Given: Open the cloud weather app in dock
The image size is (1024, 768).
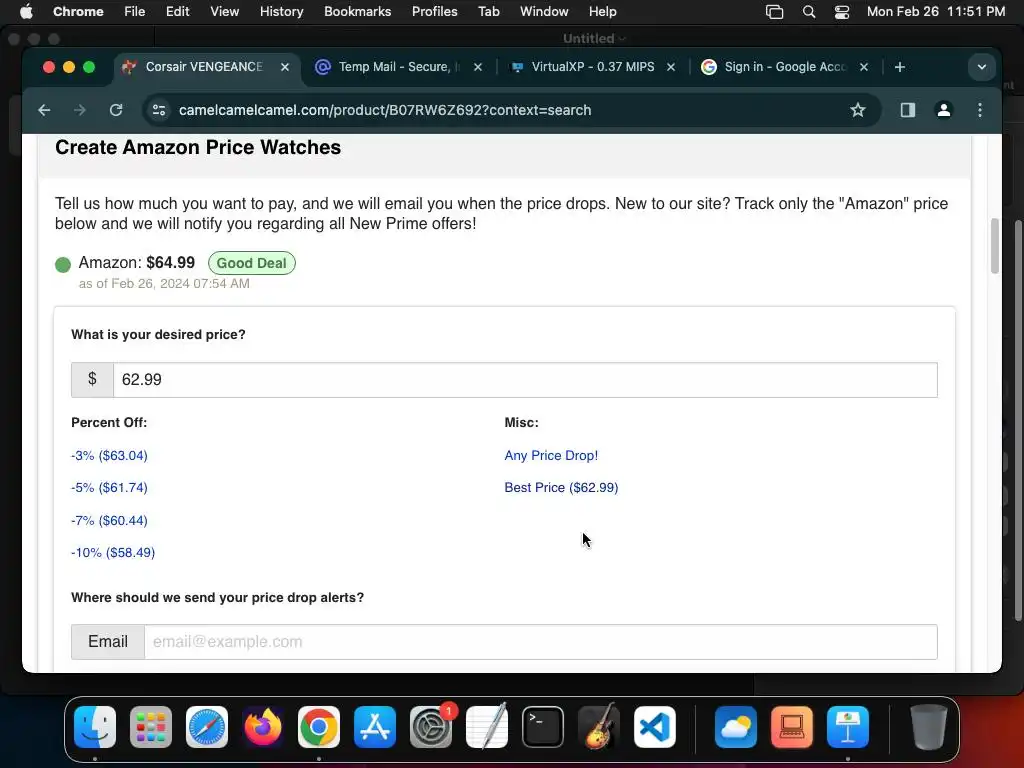Looking at the screenshot, I should (736, 727).
